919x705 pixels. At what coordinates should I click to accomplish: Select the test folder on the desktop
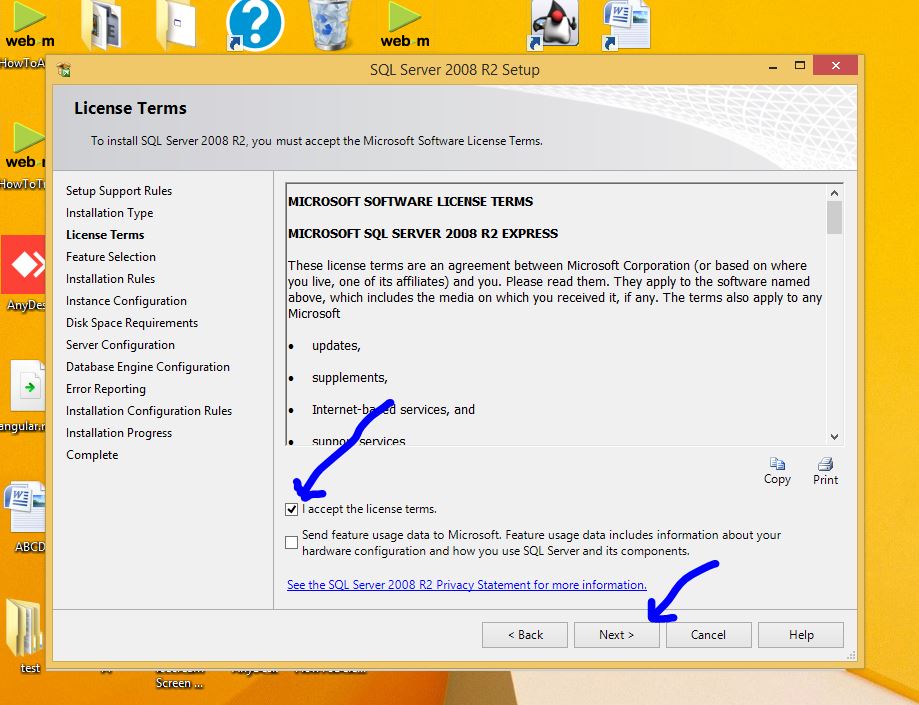[26, 628]
